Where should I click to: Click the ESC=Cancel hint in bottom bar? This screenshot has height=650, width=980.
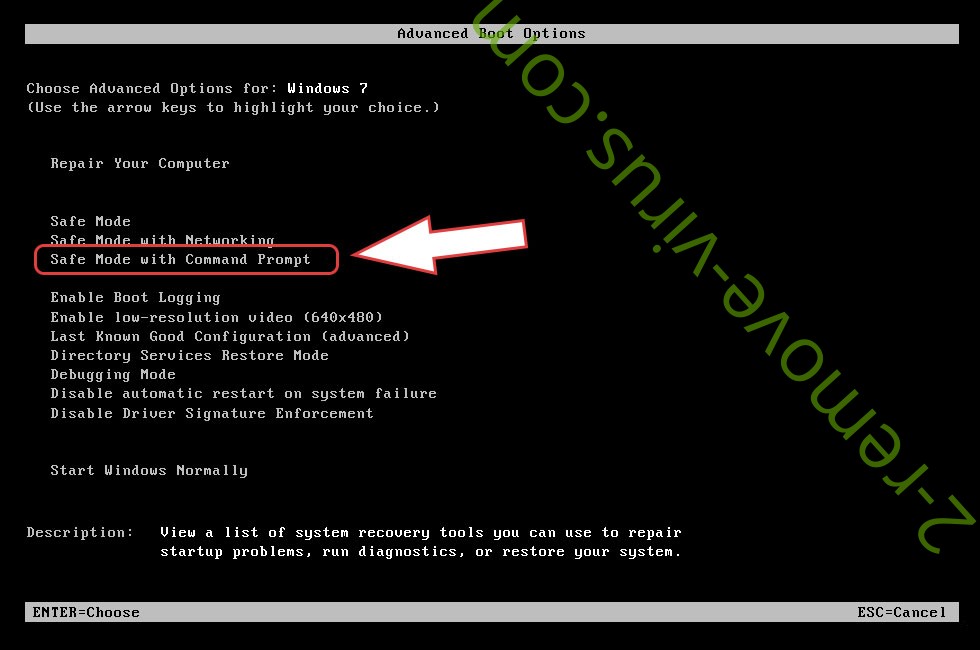tap(902, 612)
